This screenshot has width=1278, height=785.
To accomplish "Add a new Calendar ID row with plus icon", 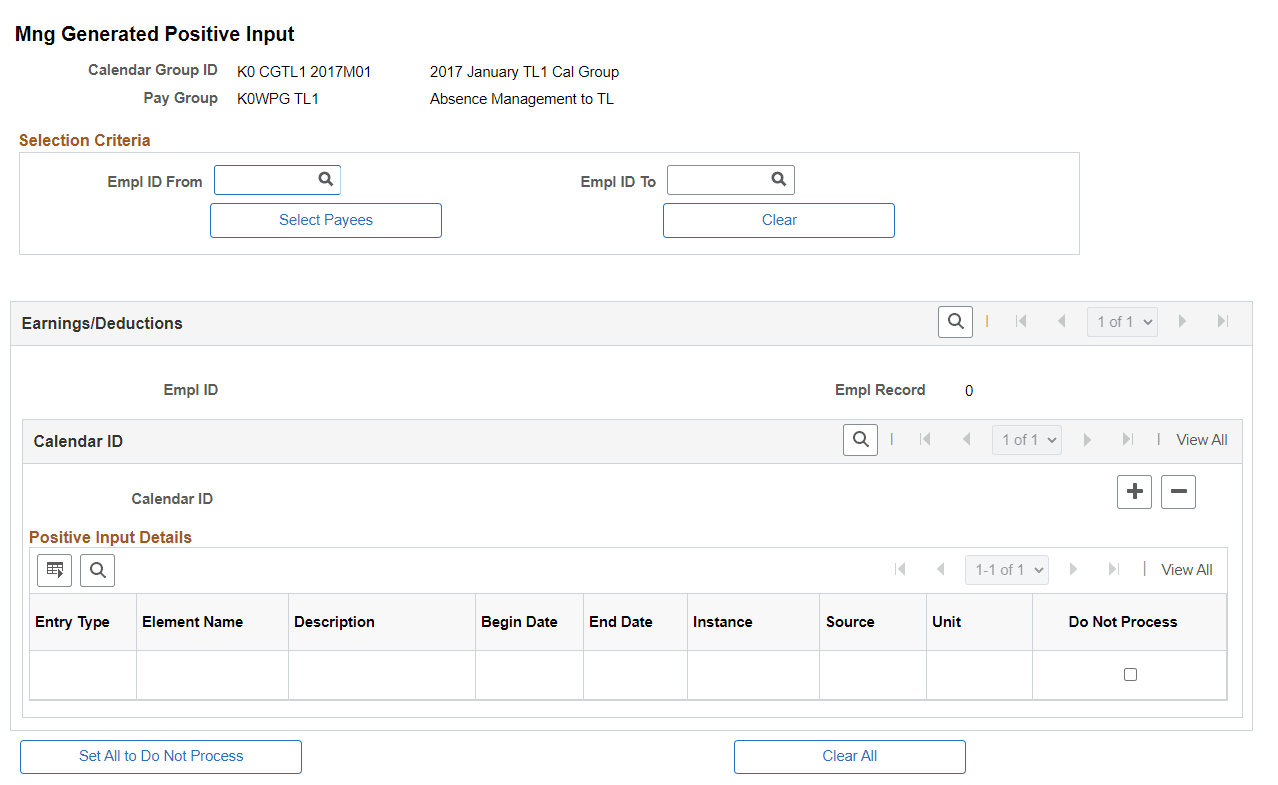I will point(1134,491).
